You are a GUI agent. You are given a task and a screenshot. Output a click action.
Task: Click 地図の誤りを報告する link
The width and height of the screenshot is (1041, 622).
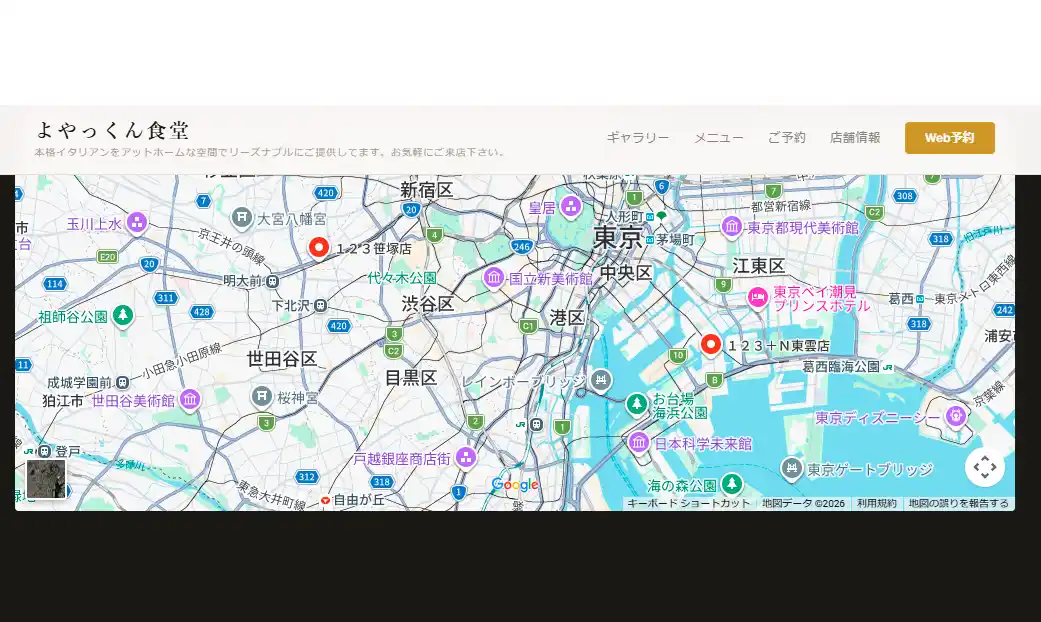point(958,504)
